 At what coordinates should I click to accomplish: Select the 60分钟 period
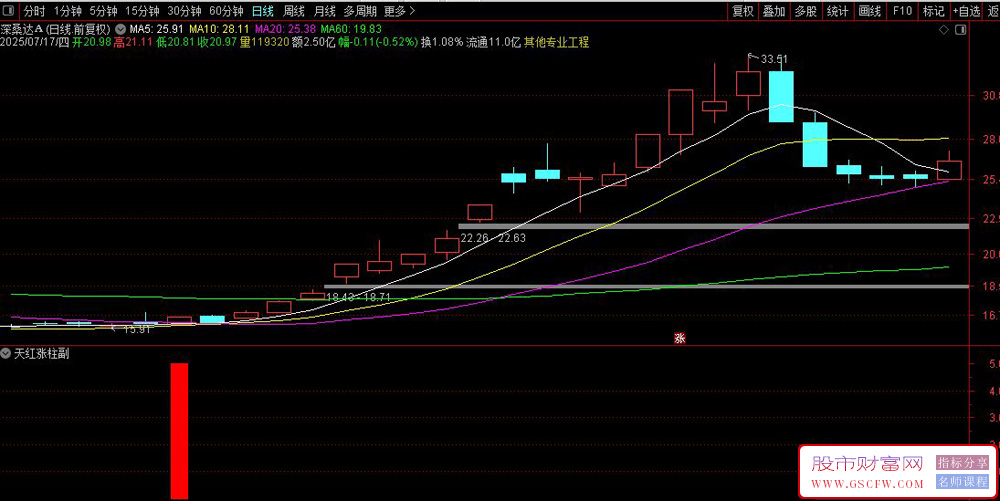tap(226, 11)
